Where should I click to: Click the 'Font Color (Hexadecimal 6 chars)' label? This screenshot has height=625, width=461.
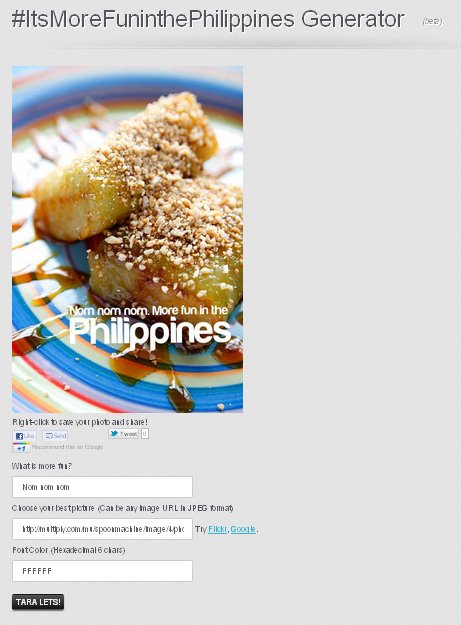(x=69, y=550)
